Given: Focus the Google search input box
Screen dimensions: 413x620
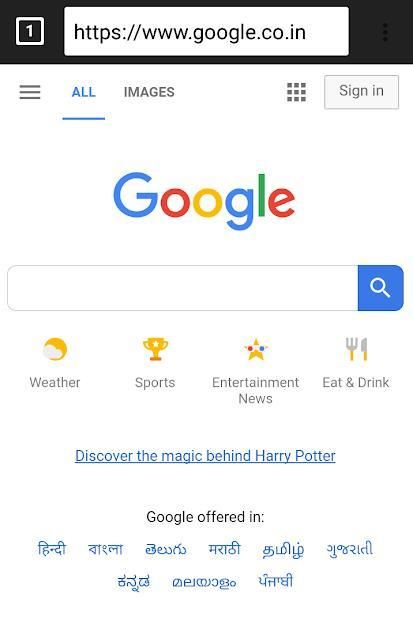Looking at the screenshot, I should point(183,288).
